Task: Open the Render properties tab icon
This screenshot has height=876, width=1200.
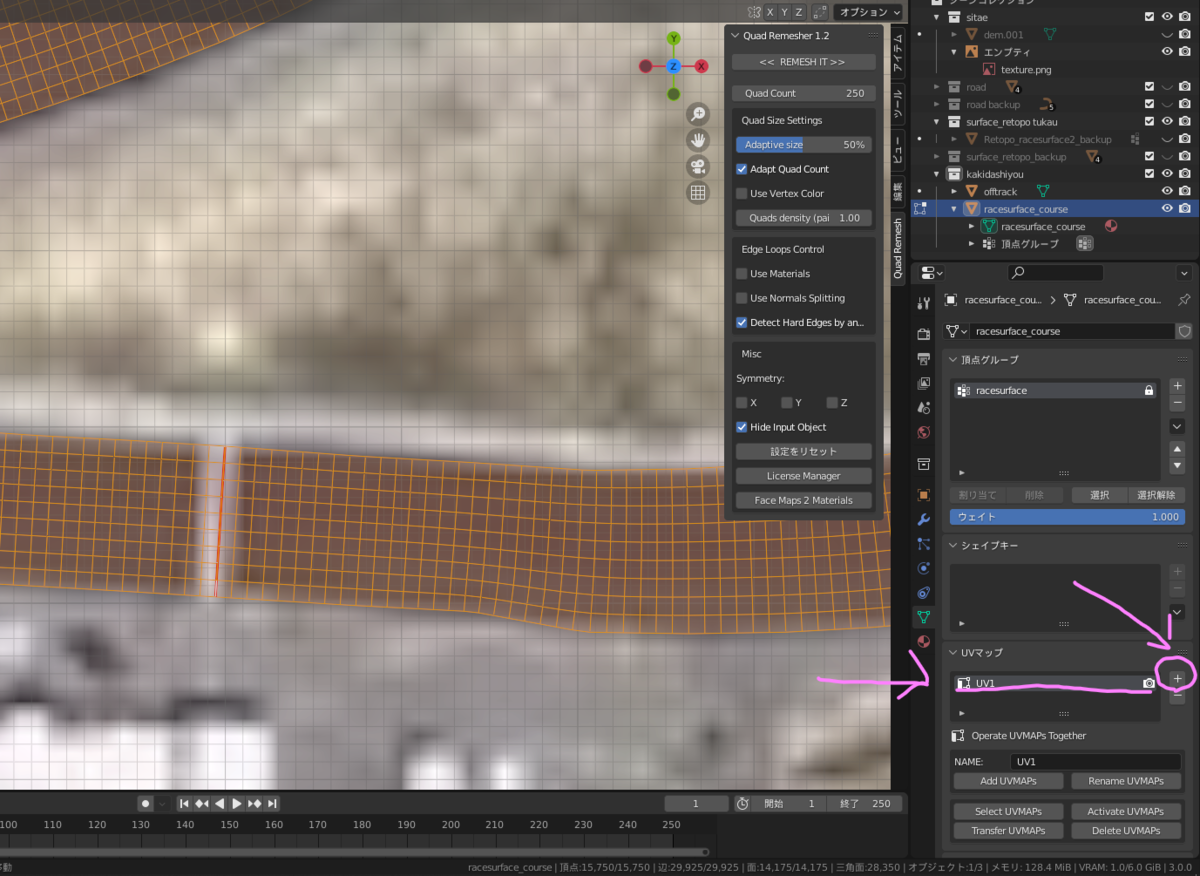Action: pos(923,333)
